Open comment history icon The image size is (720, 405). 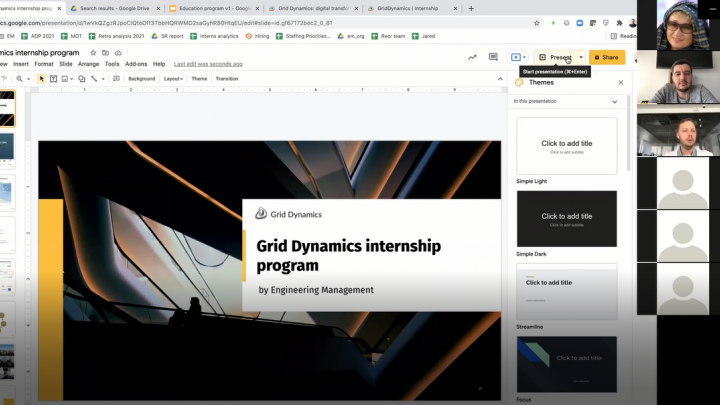coord(493,57)
